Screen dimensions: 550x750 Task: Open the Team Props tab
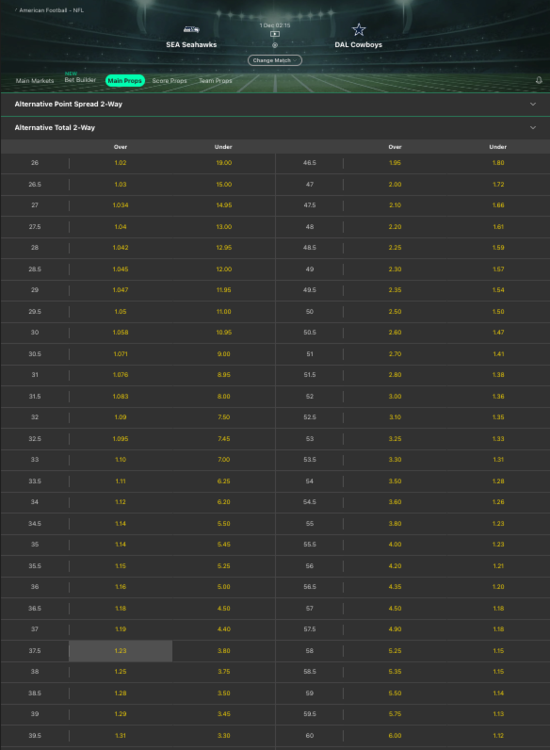pos(215,81)
